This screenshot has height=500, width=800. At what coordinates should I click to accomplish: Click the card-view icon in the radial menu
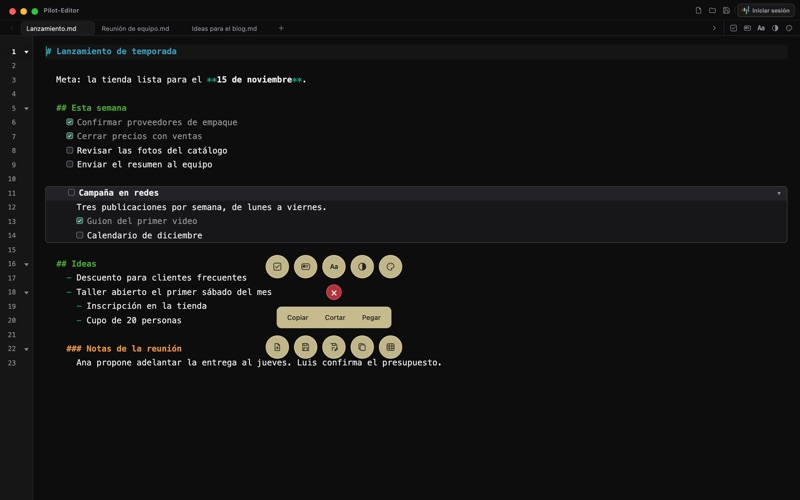pyautogui.click(x=306, y=266)
